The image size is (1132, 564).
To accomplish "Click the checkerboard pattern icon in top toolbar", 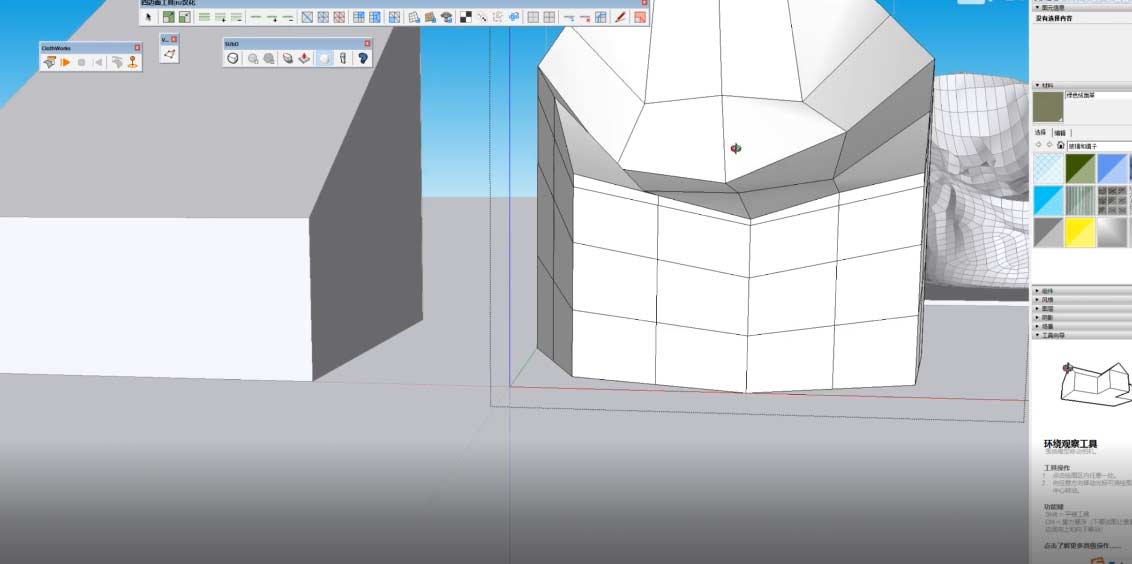I will [466, 17].
